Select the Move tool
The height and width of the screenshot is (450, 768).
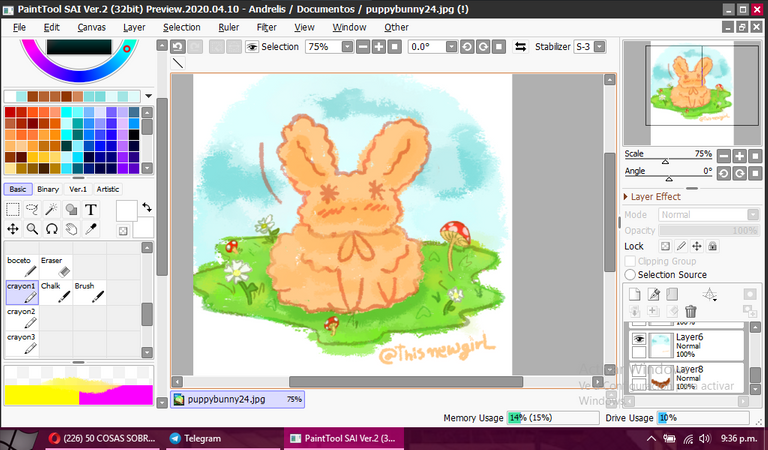[x=13, y=229]
